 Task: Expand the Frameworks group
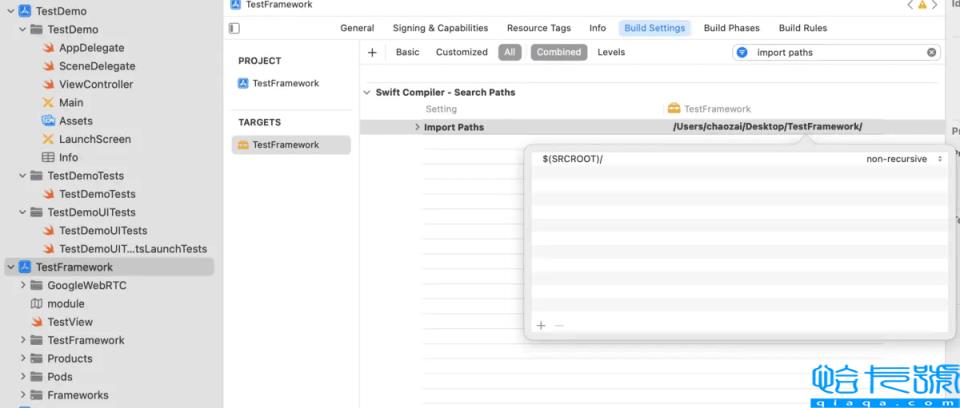click(23, 395)
